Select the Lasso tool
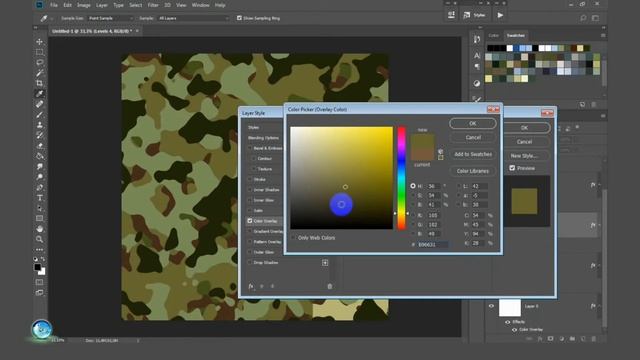The height and width of the screenshot is (360, 640). (x=40, y=62)
